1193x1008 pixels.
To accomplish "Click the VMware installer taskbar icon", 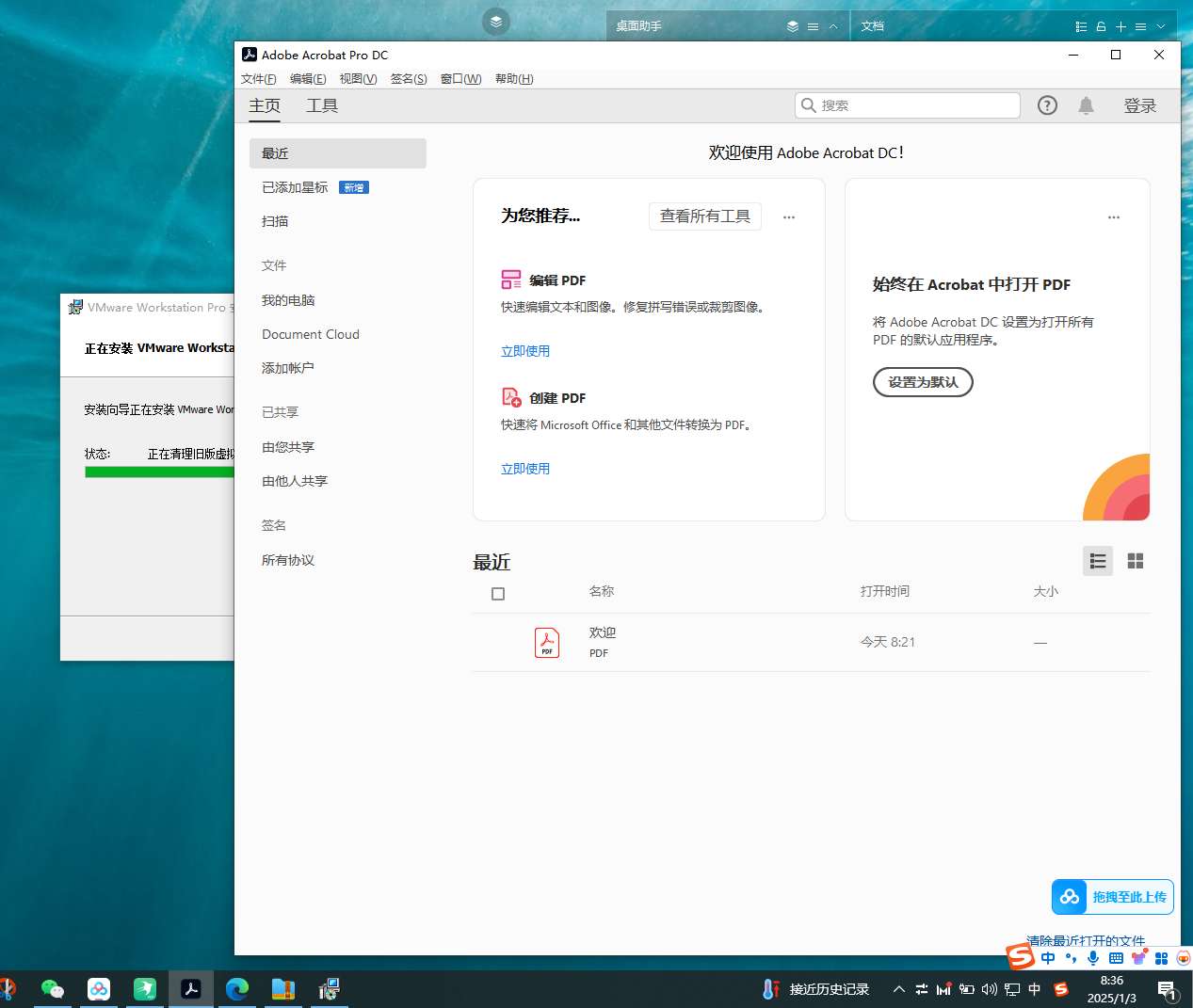I will [329, 989].
